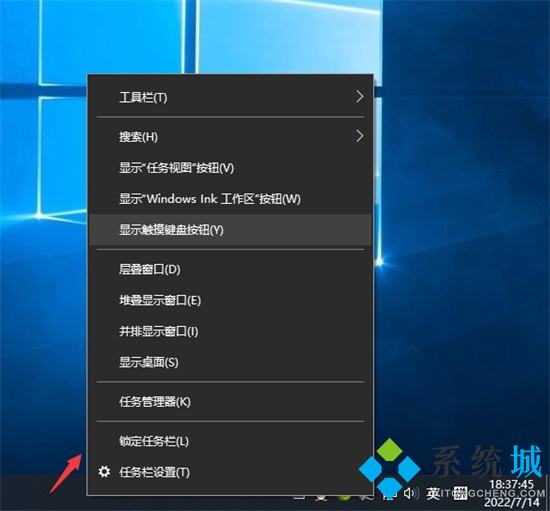Open the clock showing 18:37:45
Viewport: 550px width, 511px height.
pos(511,485)
